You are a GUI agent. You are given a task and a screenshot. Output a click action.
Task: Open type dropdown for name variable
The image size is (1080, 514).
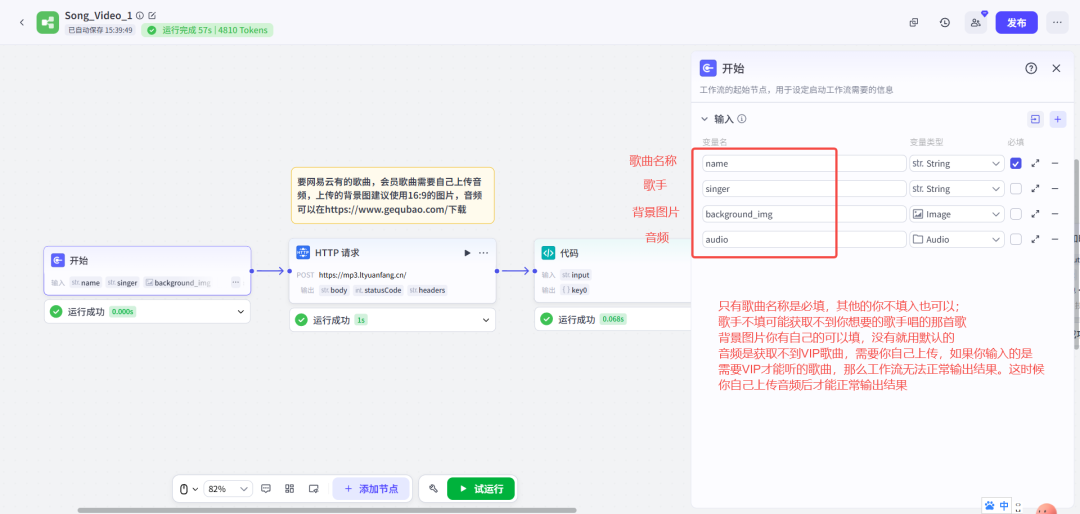[957, 163]
